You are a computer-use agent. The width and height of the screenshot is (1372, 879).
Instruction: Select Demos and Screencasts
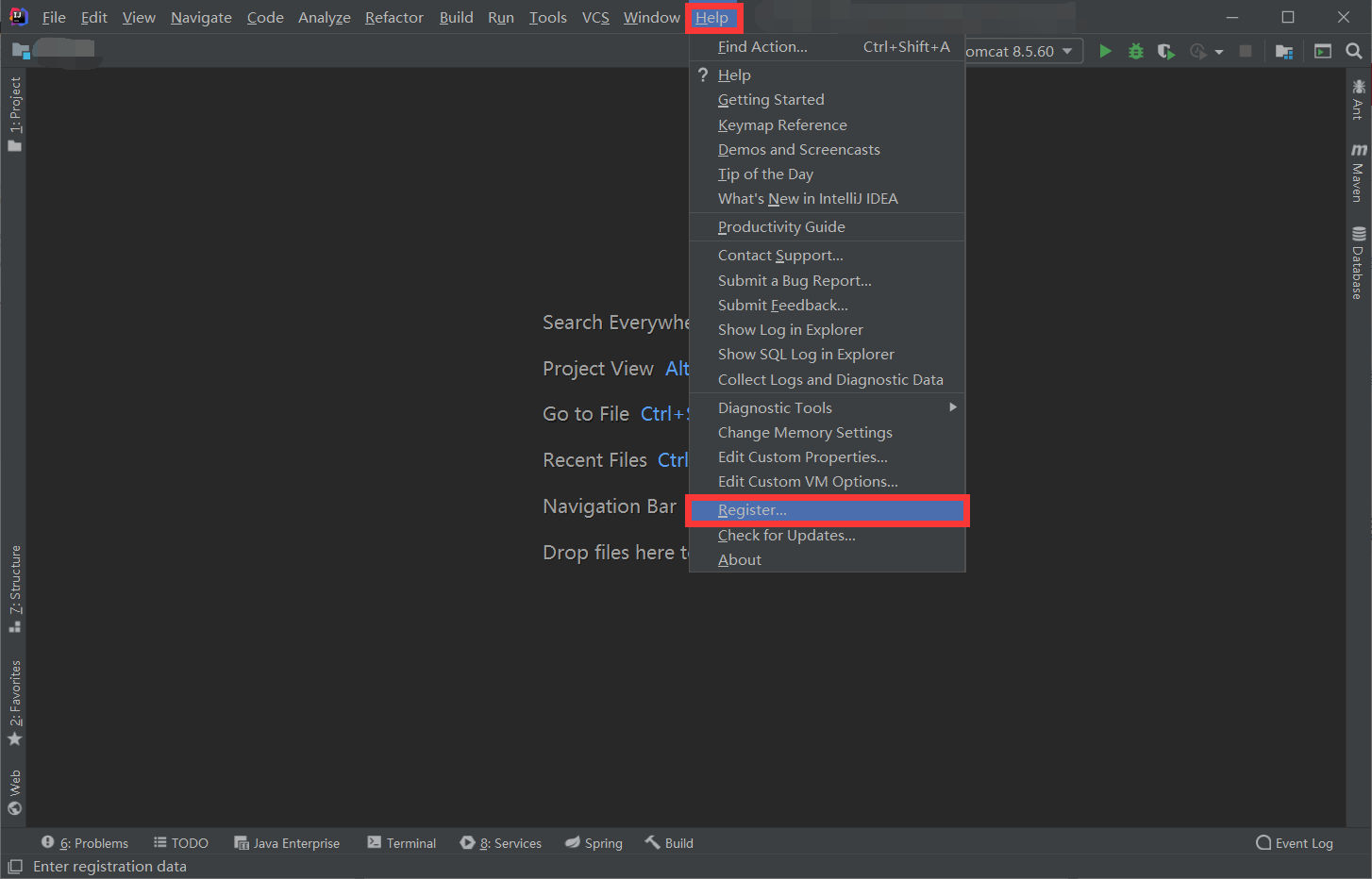pos(828,149)
